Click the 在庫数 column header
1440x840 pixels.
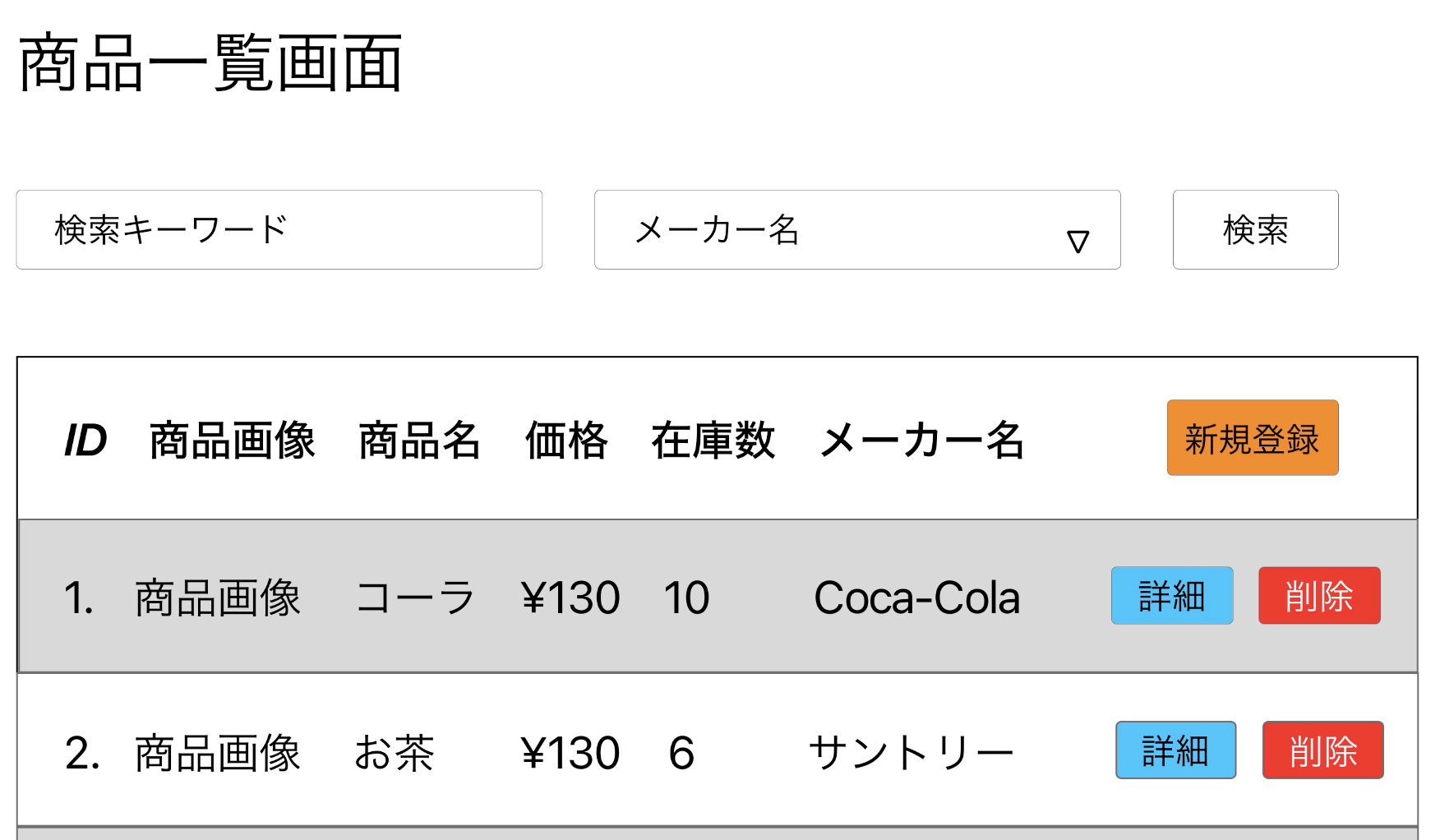(713, 441)
